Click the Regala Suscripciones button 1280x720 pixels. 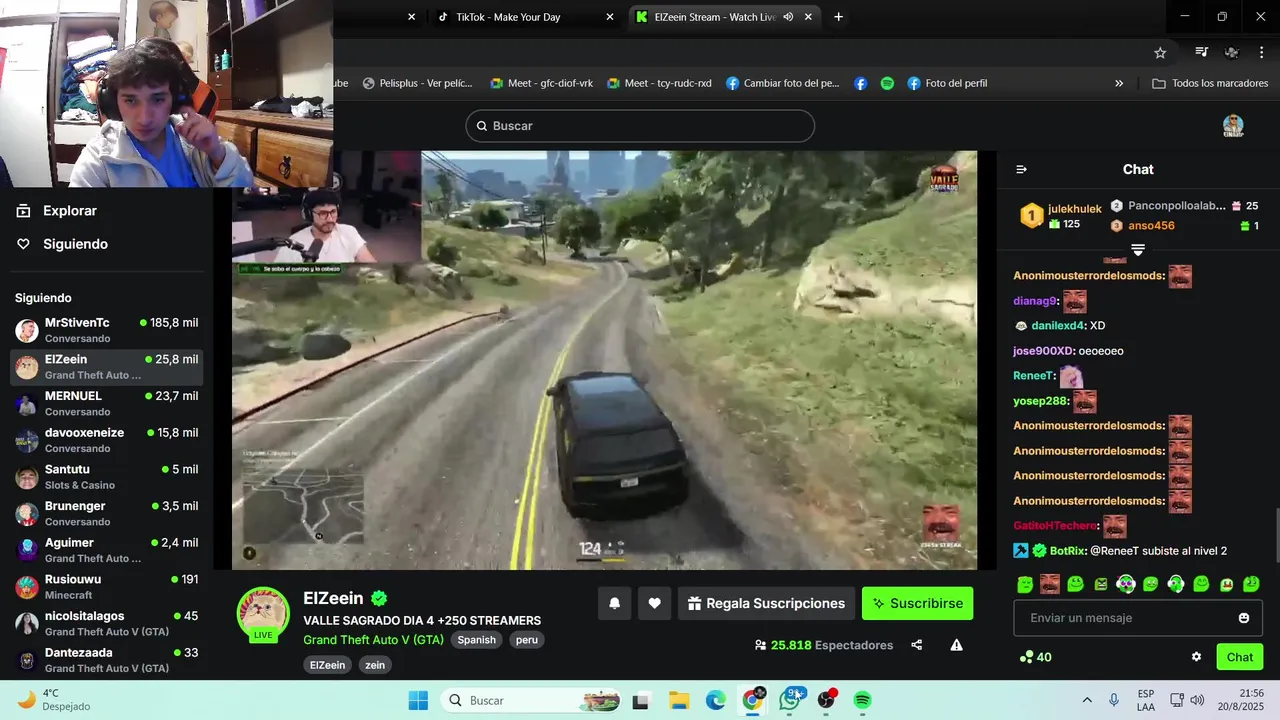point(767,603)
